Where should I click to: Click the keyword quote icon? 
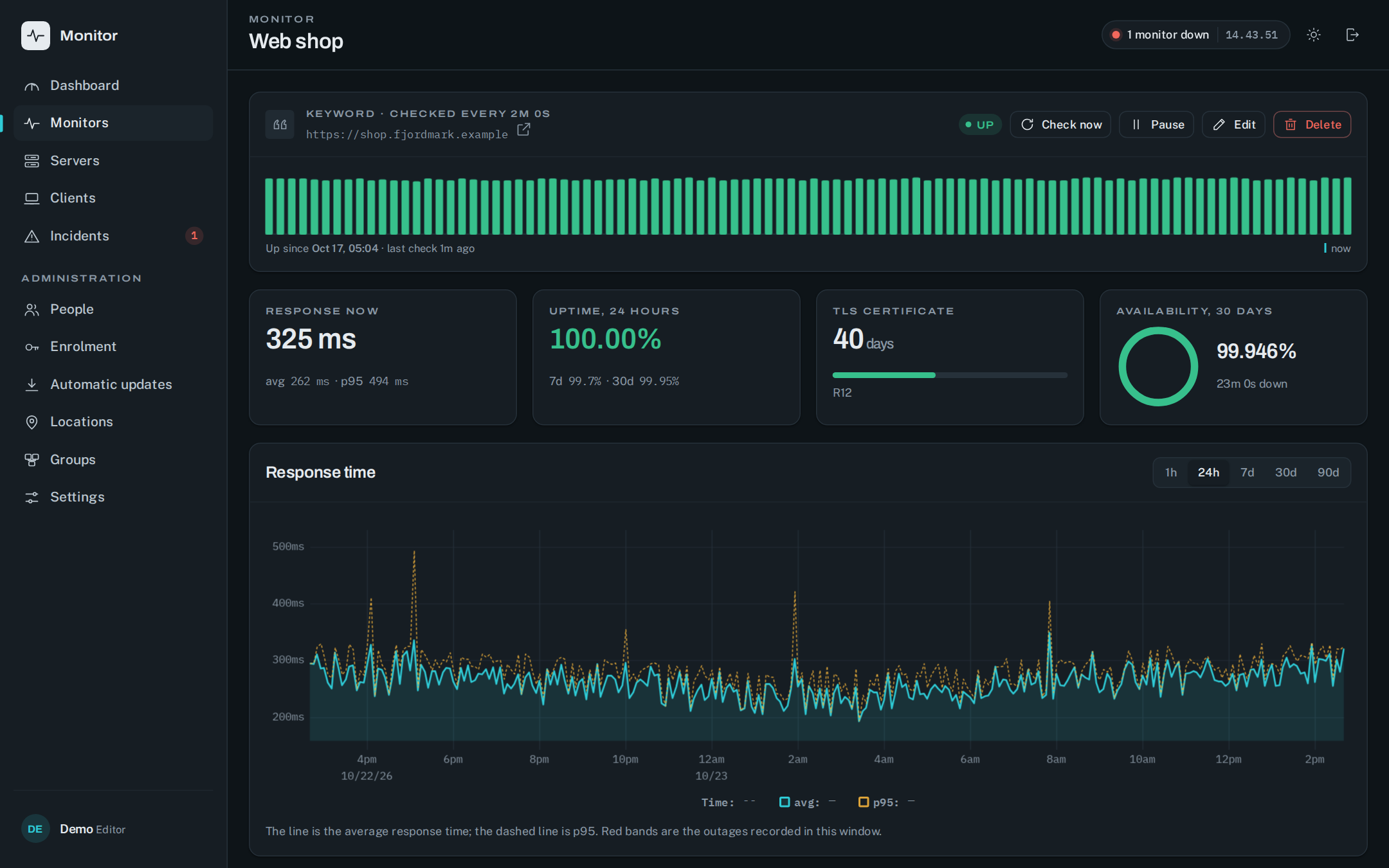(x=280, y=125)
